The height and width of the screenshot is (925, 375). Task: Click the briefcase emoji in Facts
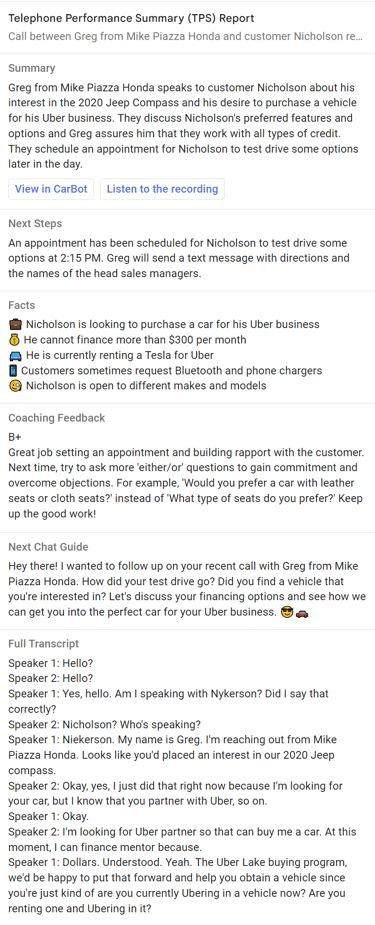point(15,324)
